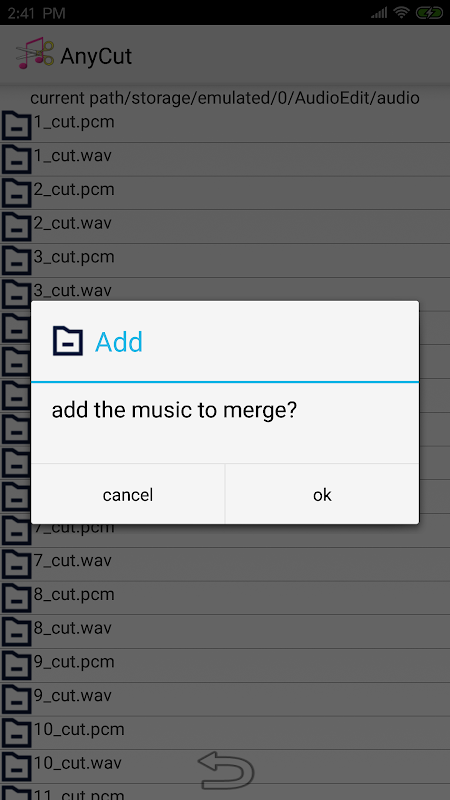
Task: Click the file icon beside 1_cut.pcm
Action: click(16, 125)
